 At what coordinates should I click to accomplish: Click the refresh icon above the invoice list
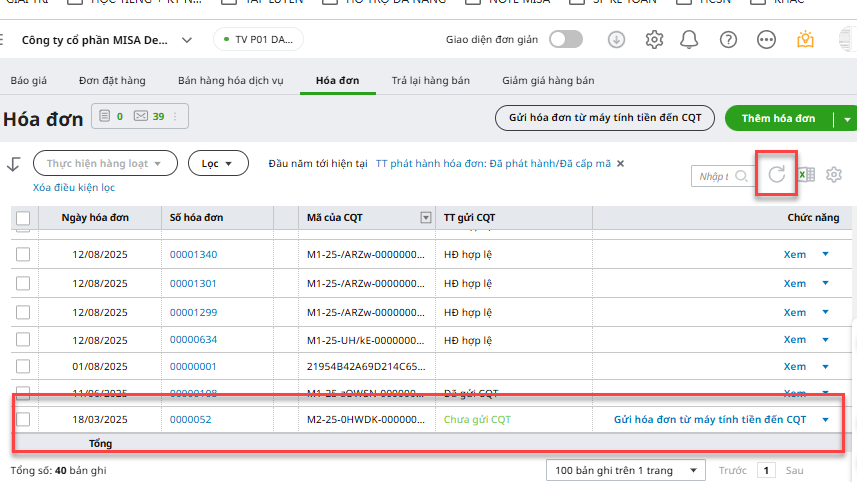click(776, 175)
